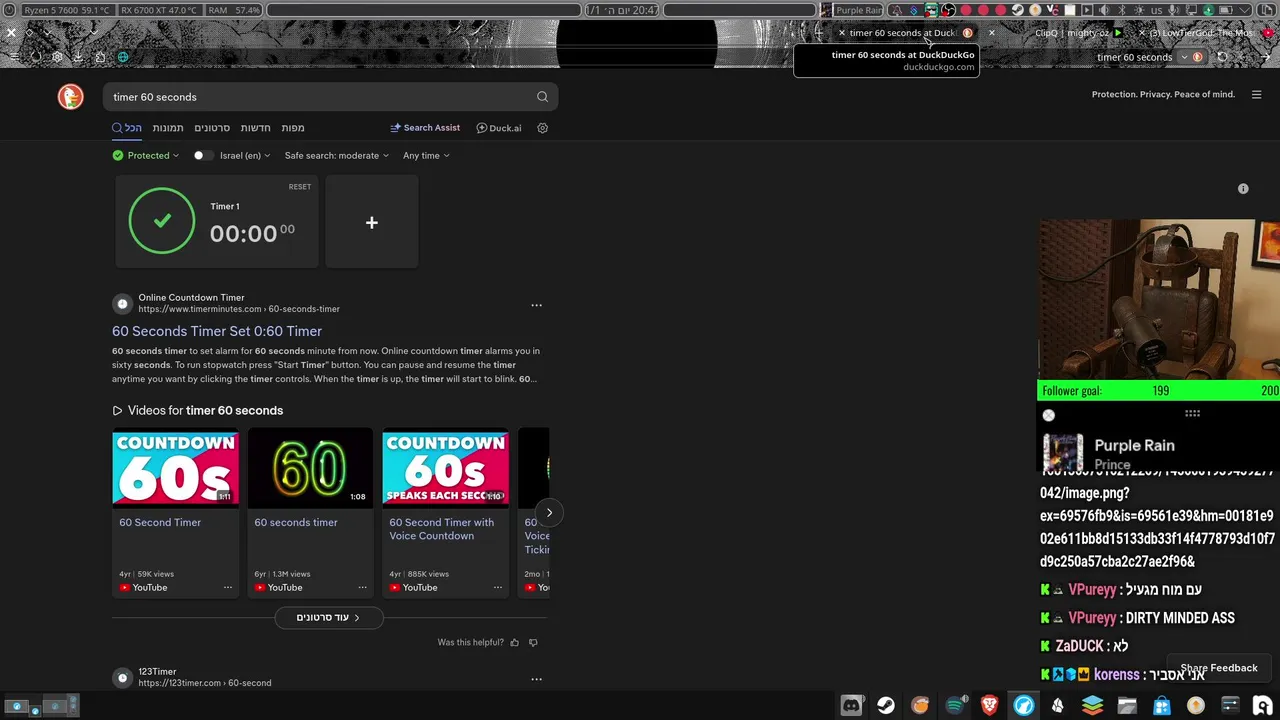Open file manager from the taskbar
Screen dimensions: 1280x720
(1127, 705)
